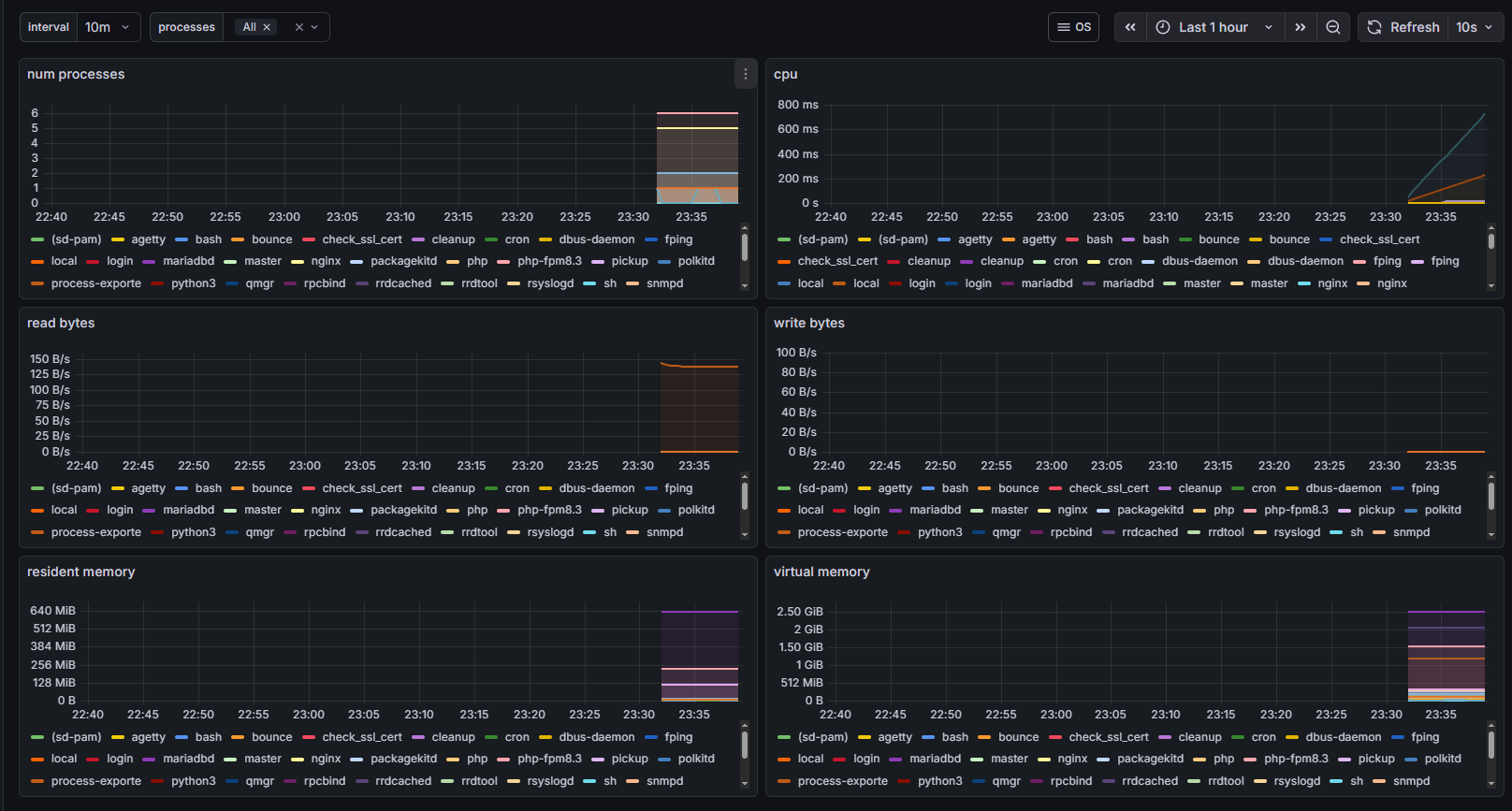Toggle mariadbd series in num processes legend
1512x811 pixels.
click(x=188, y=261)
